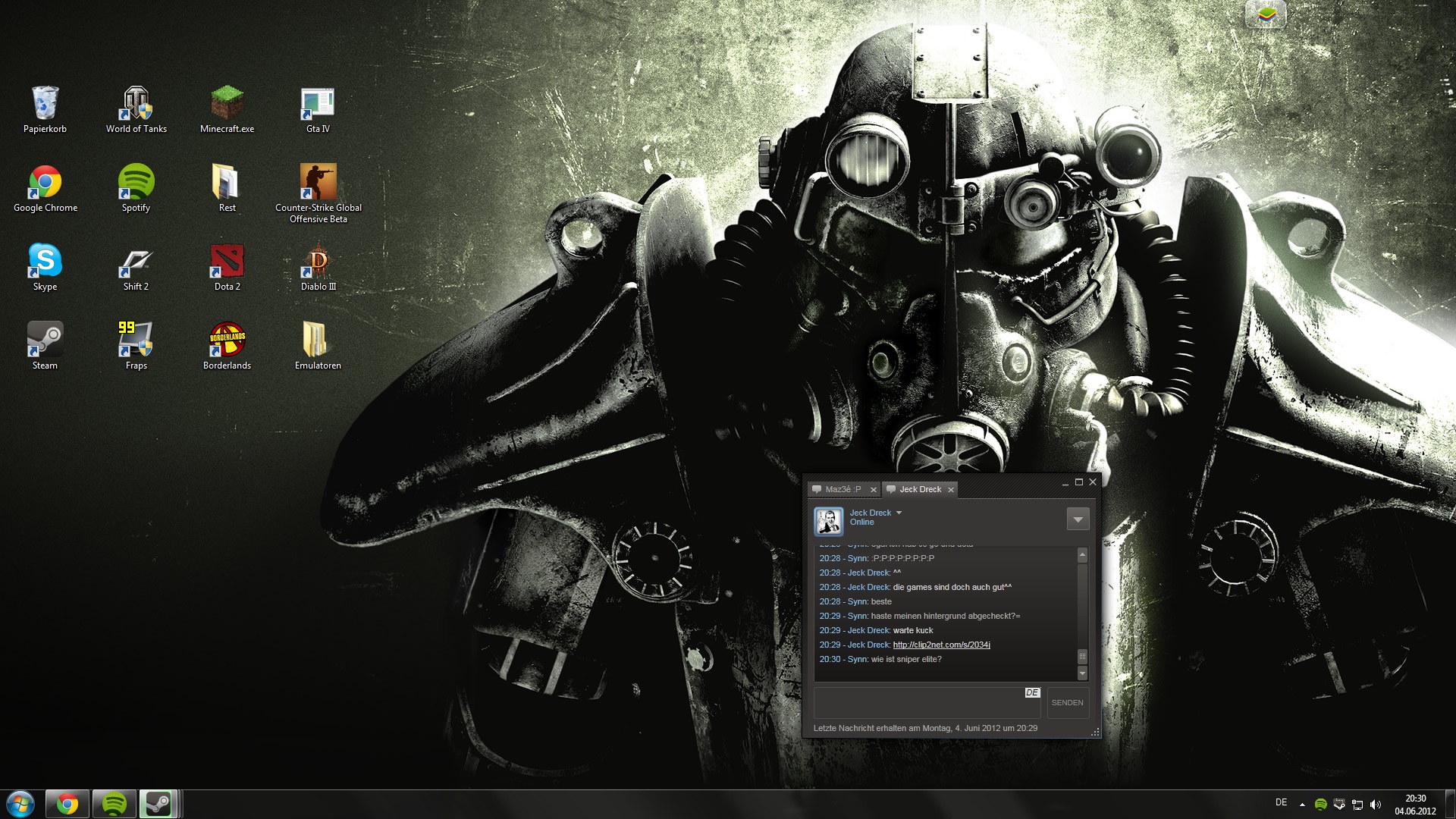Open Minecraft.exe desktop icon

[x=227, y=105]
